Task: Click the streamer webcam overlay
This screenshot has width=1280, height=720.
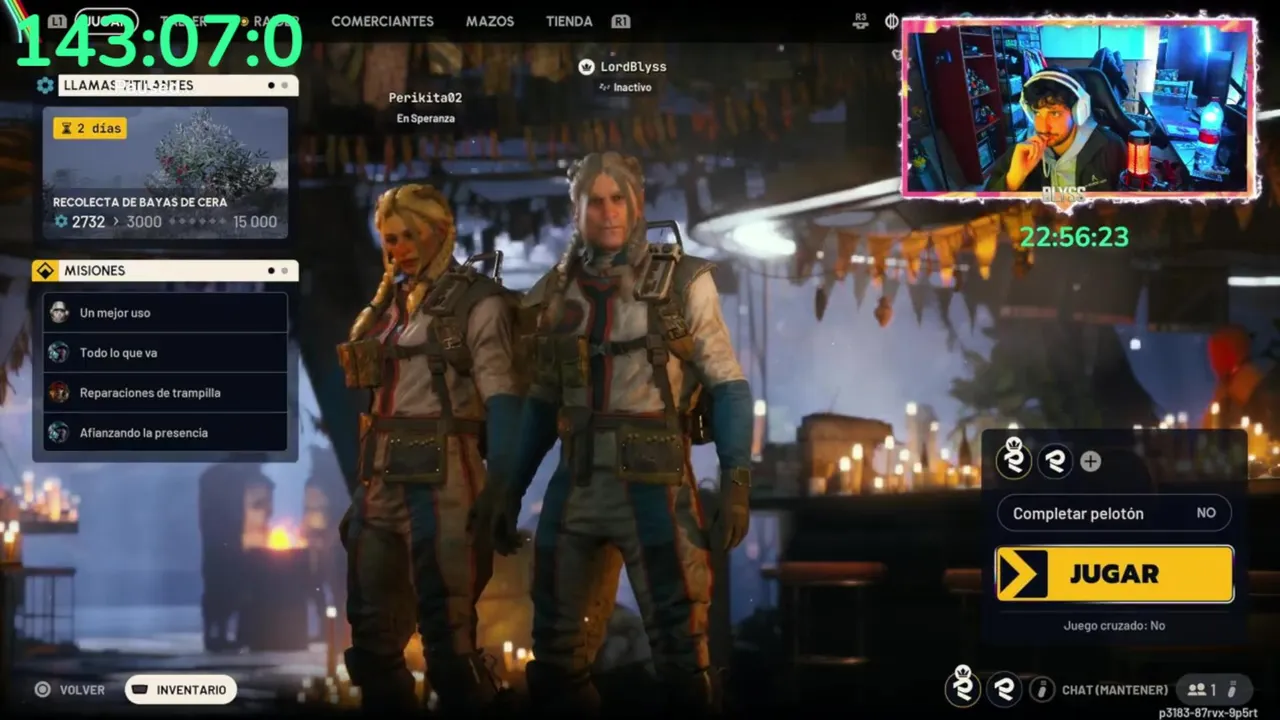Action: [1079, 107]
